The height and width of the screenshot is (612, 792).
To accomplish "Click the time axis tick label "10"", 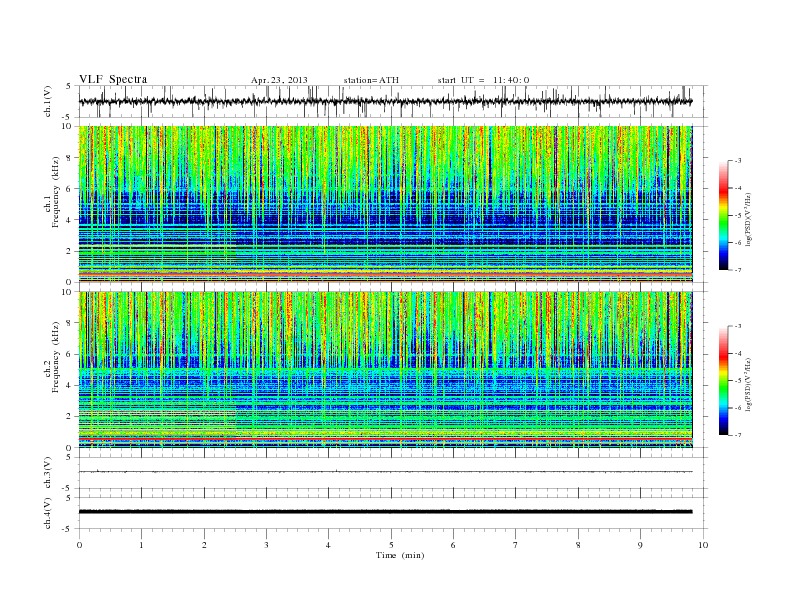I will (x=703, y=545).
